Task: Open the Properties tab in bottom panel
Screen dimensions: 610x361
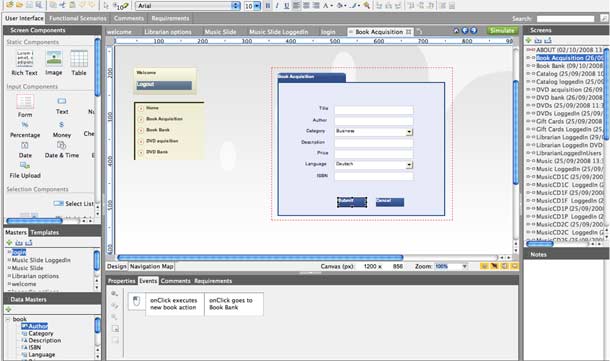Action: [121, 281]
